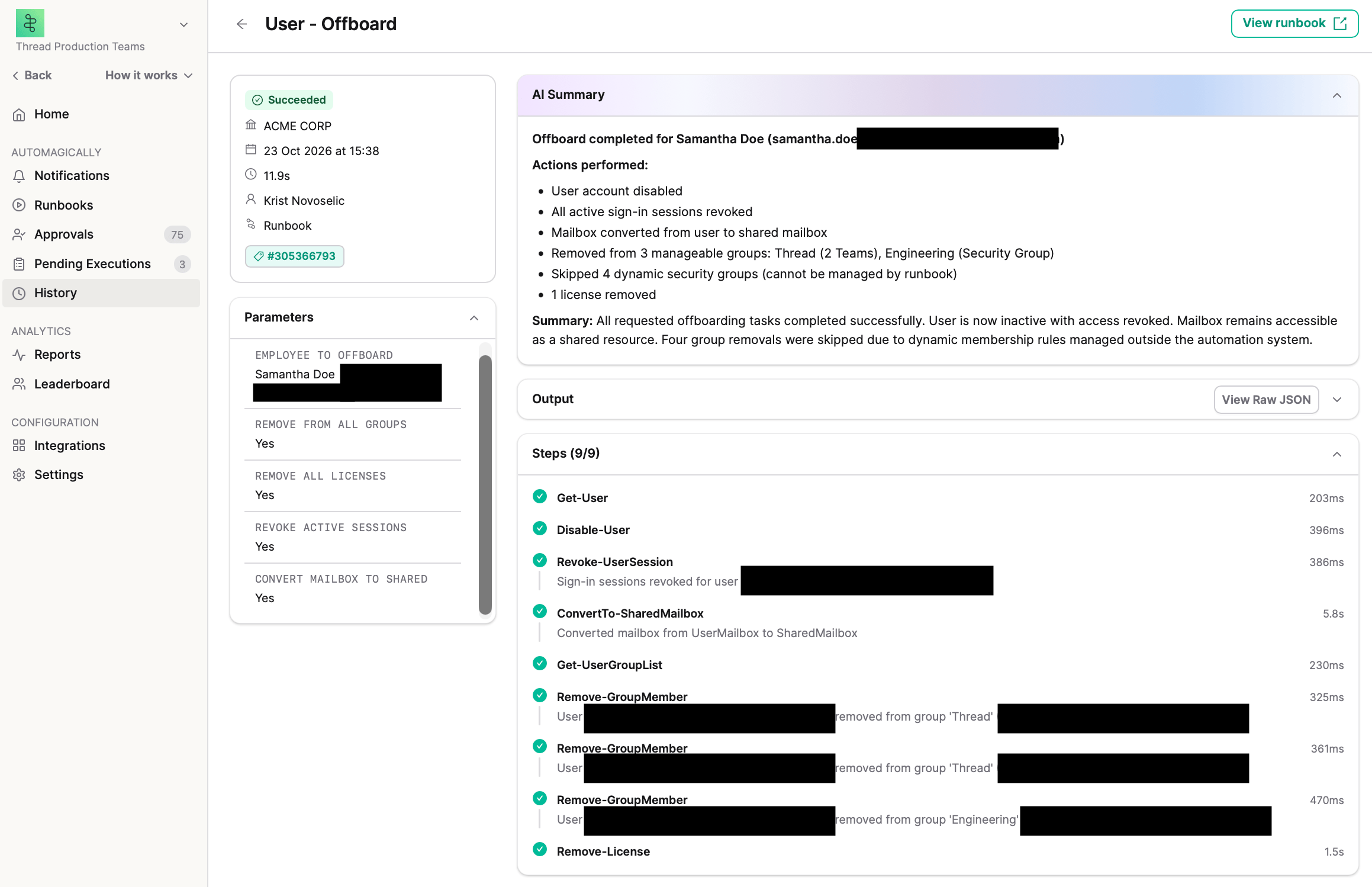Expand the How it works dropdown

pos(149,75)
